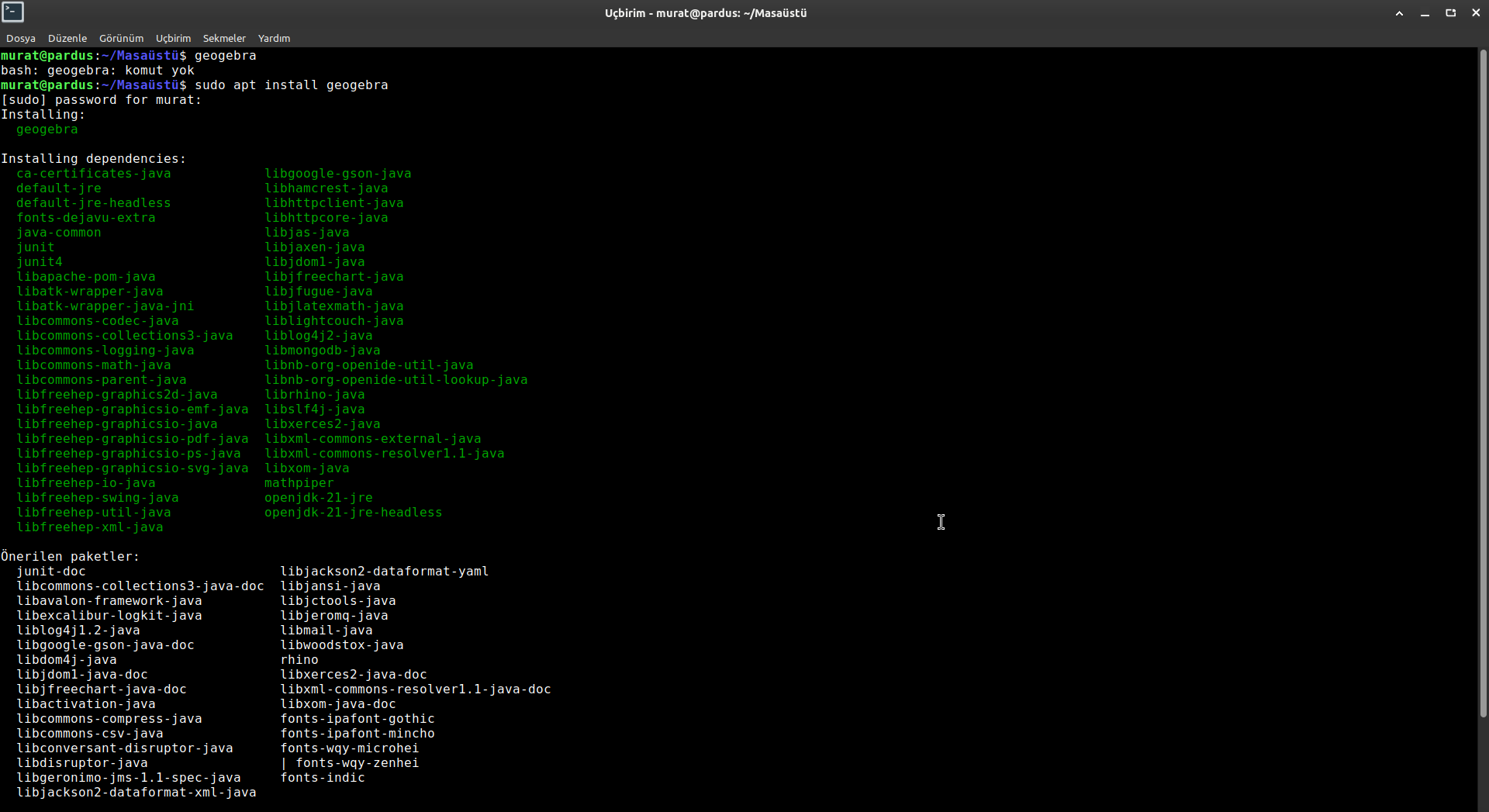Click the 'libgoogle-gson-java' package name

click(x=338, y=174)
